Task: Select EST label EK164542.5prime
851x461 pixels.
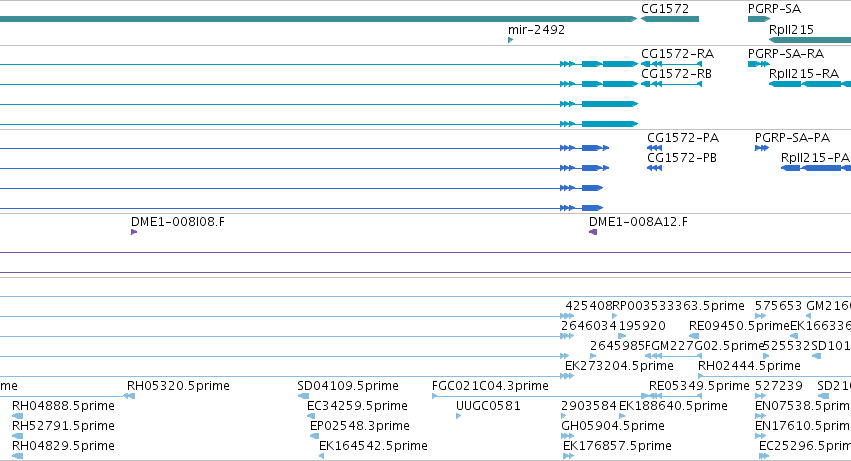Action: (x=373, y=446)
